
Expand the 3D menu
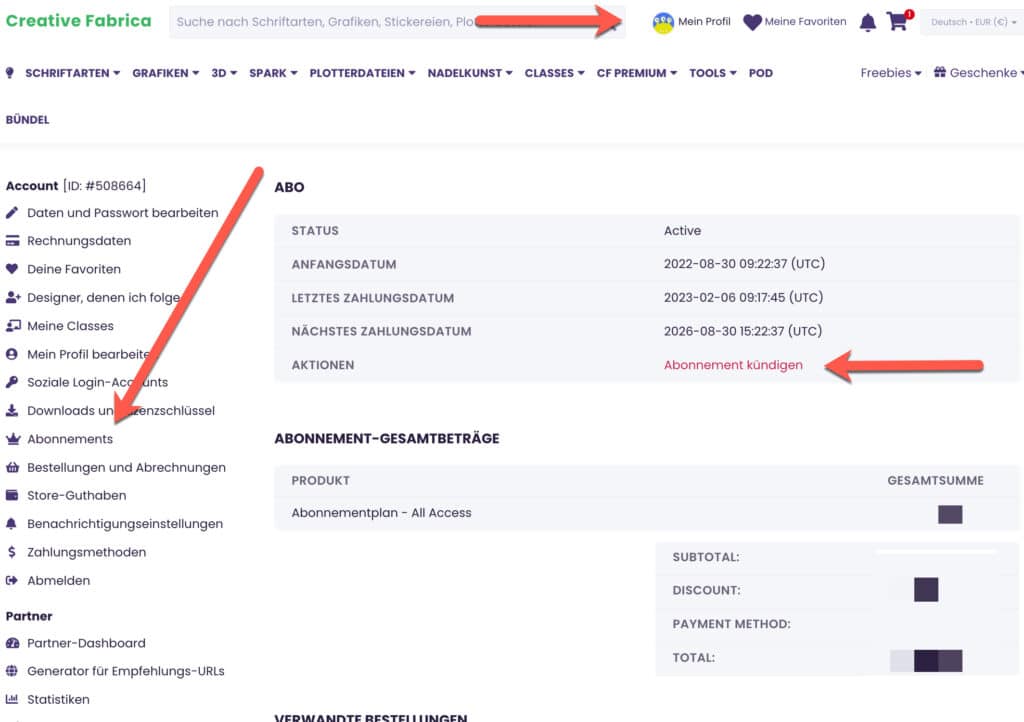pyautogui.click(x=224, y=73)
